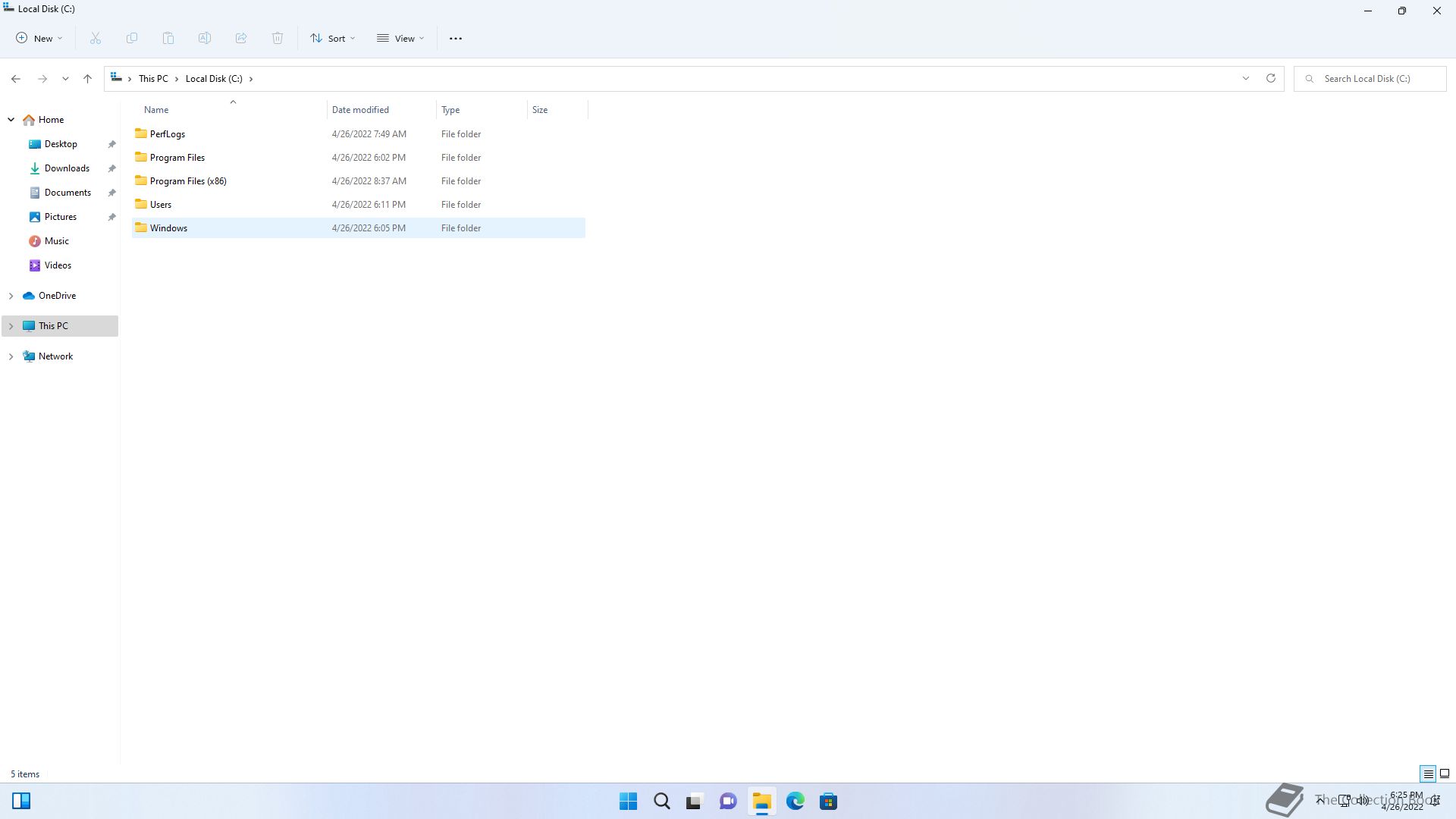Image resolution: width=1456 pixels, height=819 pixels.
Task: Open the View options menu
Action: (x=400, y=38)
